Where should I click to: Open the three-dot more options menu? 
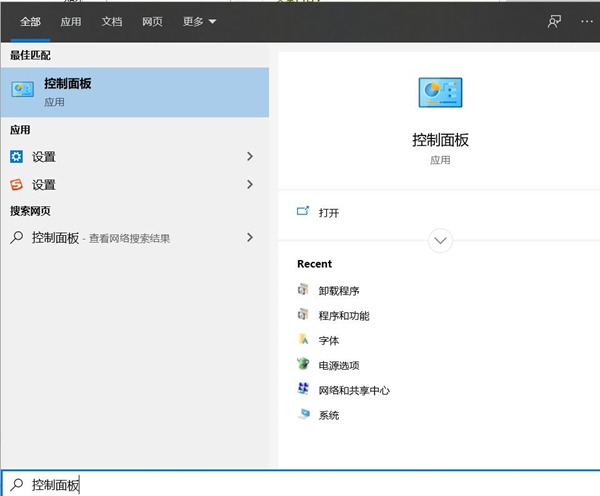586,21
